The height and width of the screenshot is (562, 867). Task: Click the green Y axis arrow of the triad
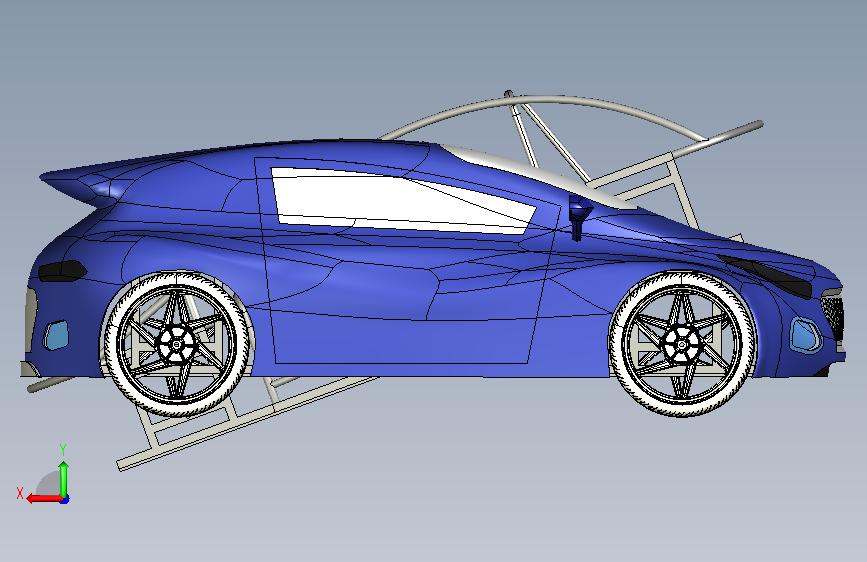(64, 478)
